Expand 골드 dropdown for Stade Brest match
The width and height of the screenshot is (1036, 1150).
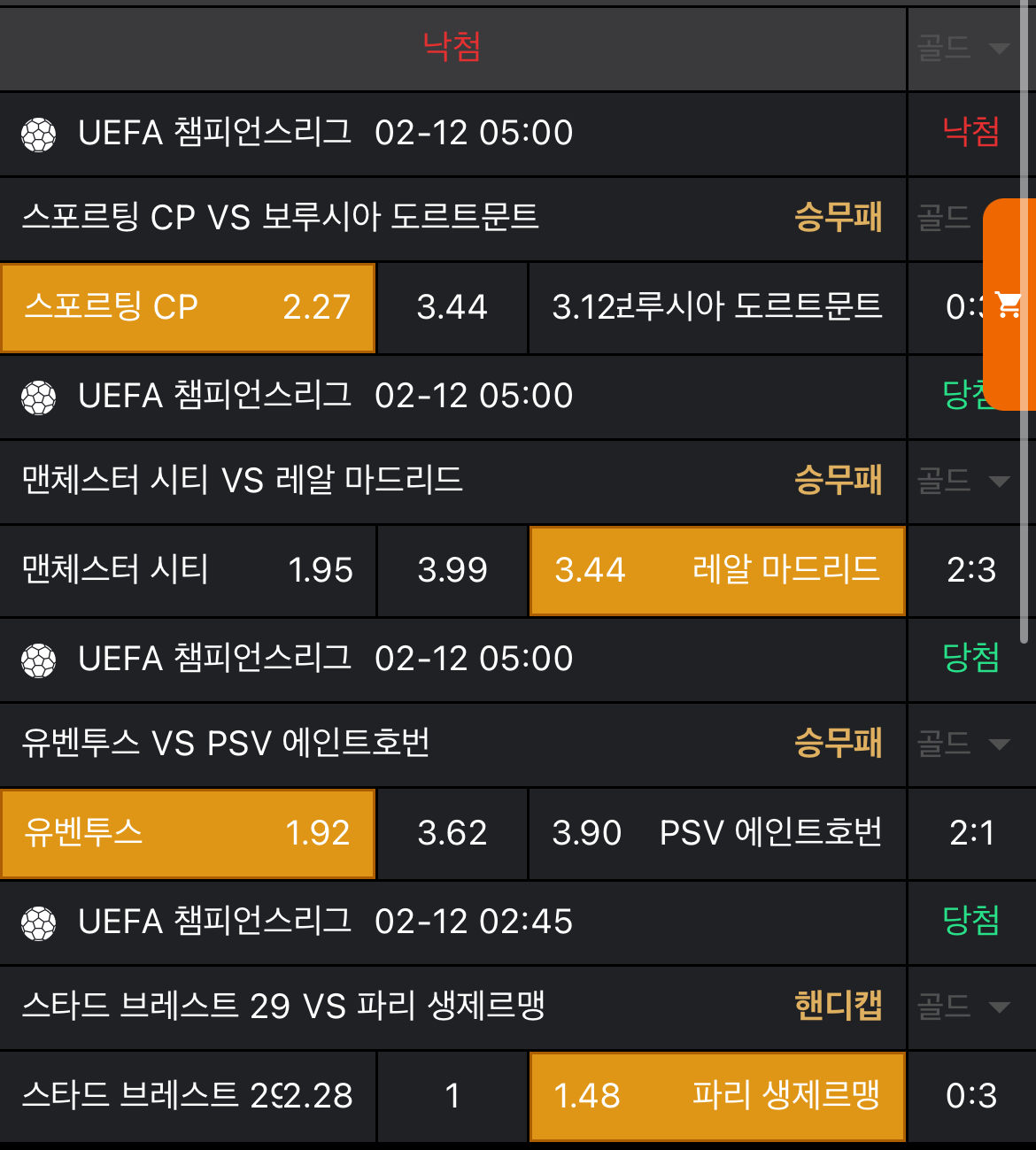(x=963, y=1007)
